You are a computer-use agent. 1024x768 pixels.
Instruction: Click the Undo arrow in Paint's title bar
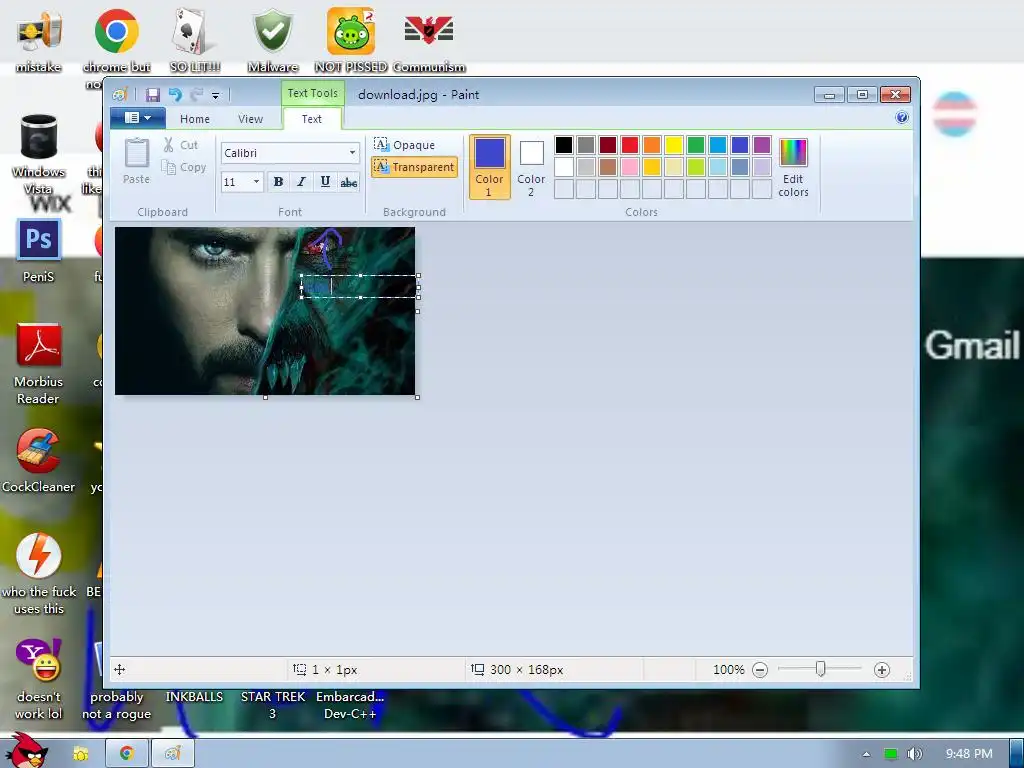pos(175,95)
